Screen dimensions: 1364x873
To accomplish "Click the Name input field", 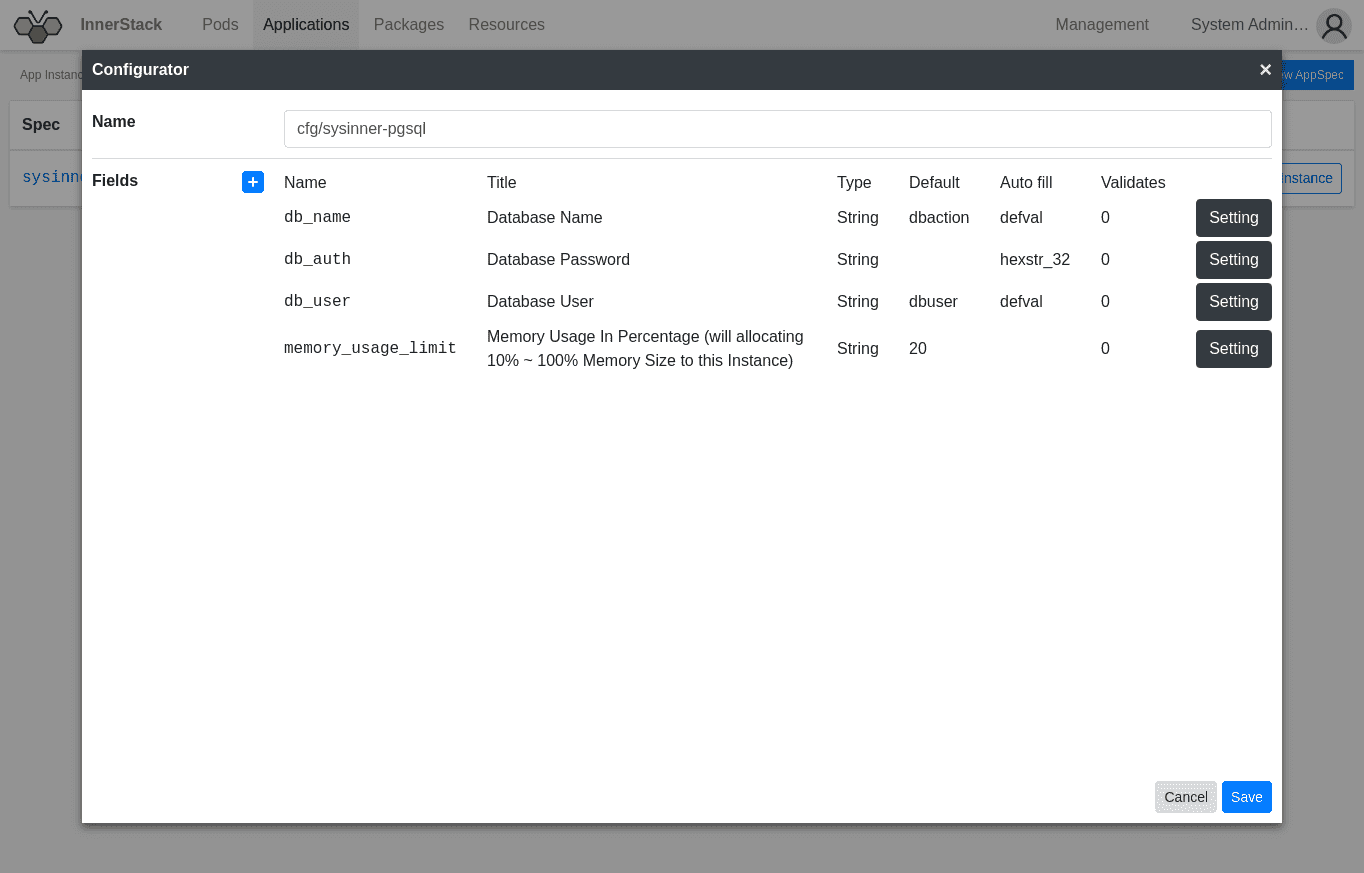I will tap(777, 129).
